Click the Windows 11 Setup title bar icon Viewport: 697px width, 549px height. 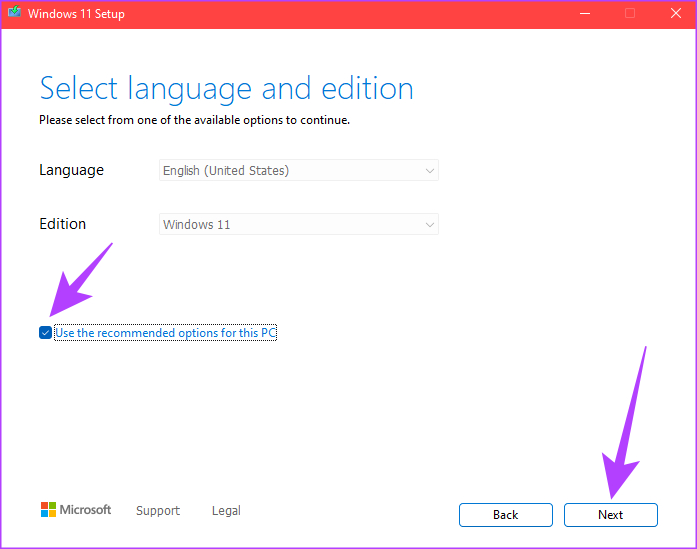pos(14,12)
